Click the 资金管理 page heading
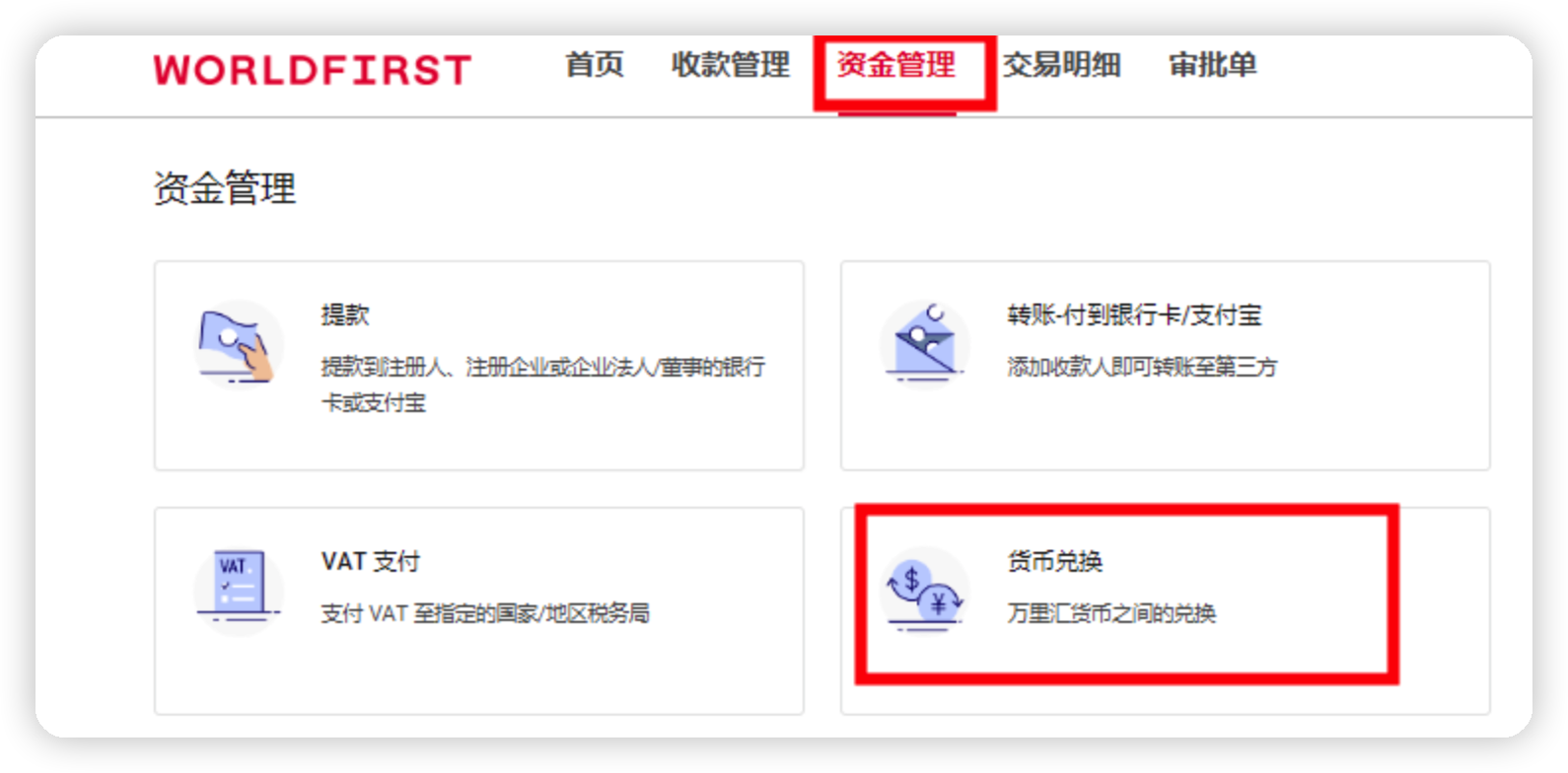Screen dimensions: 1568x773 (x=225, y=187)
